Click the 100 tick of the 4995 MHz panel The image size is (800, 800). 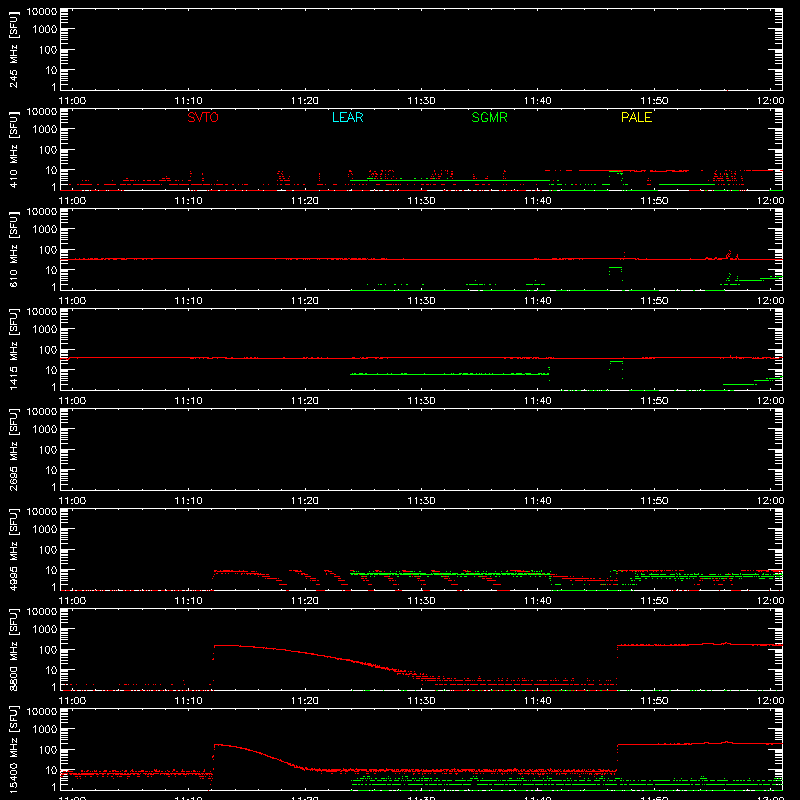[48, 550]
